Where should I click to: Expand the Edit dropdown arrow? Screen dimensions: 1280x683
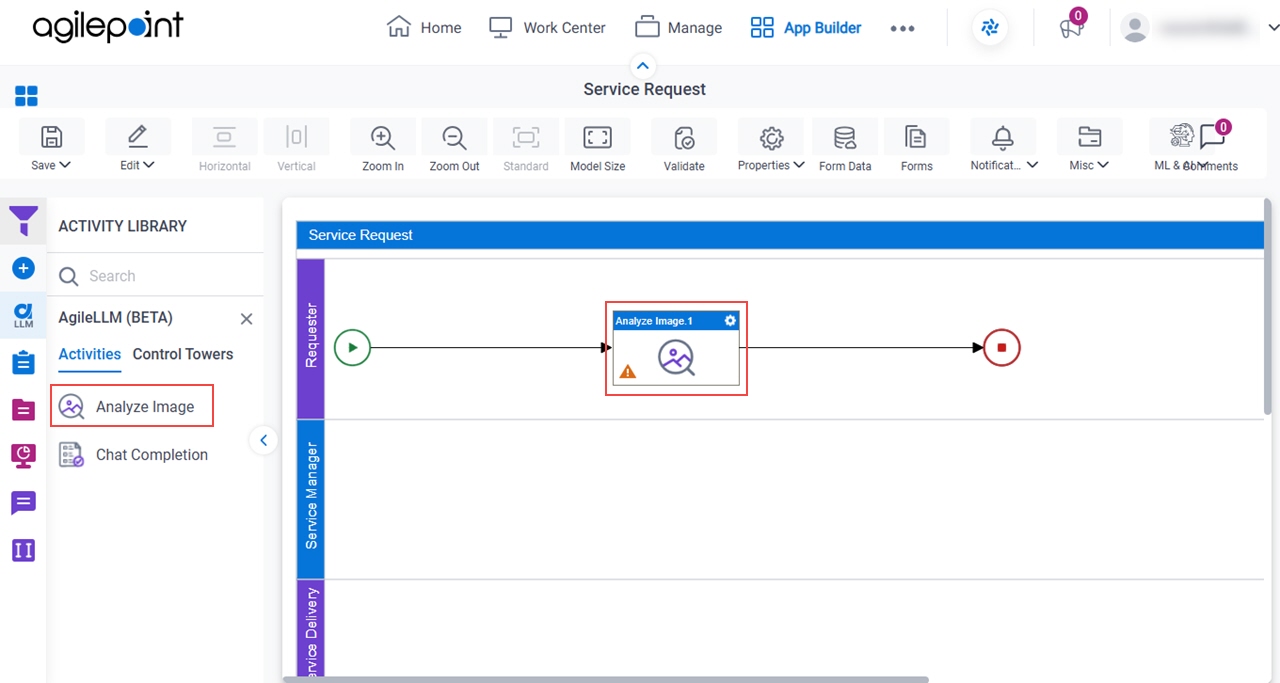click(149, 165)
